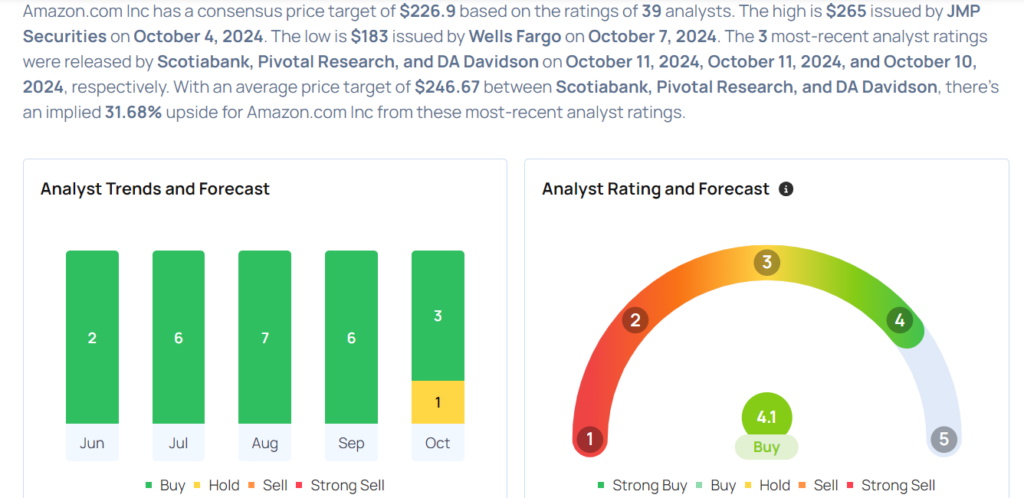Click the info icon beside Analyst Rating and Forecast
Image resolution: width=1024 pixels, height=498 pixels.
click(786, 189)
